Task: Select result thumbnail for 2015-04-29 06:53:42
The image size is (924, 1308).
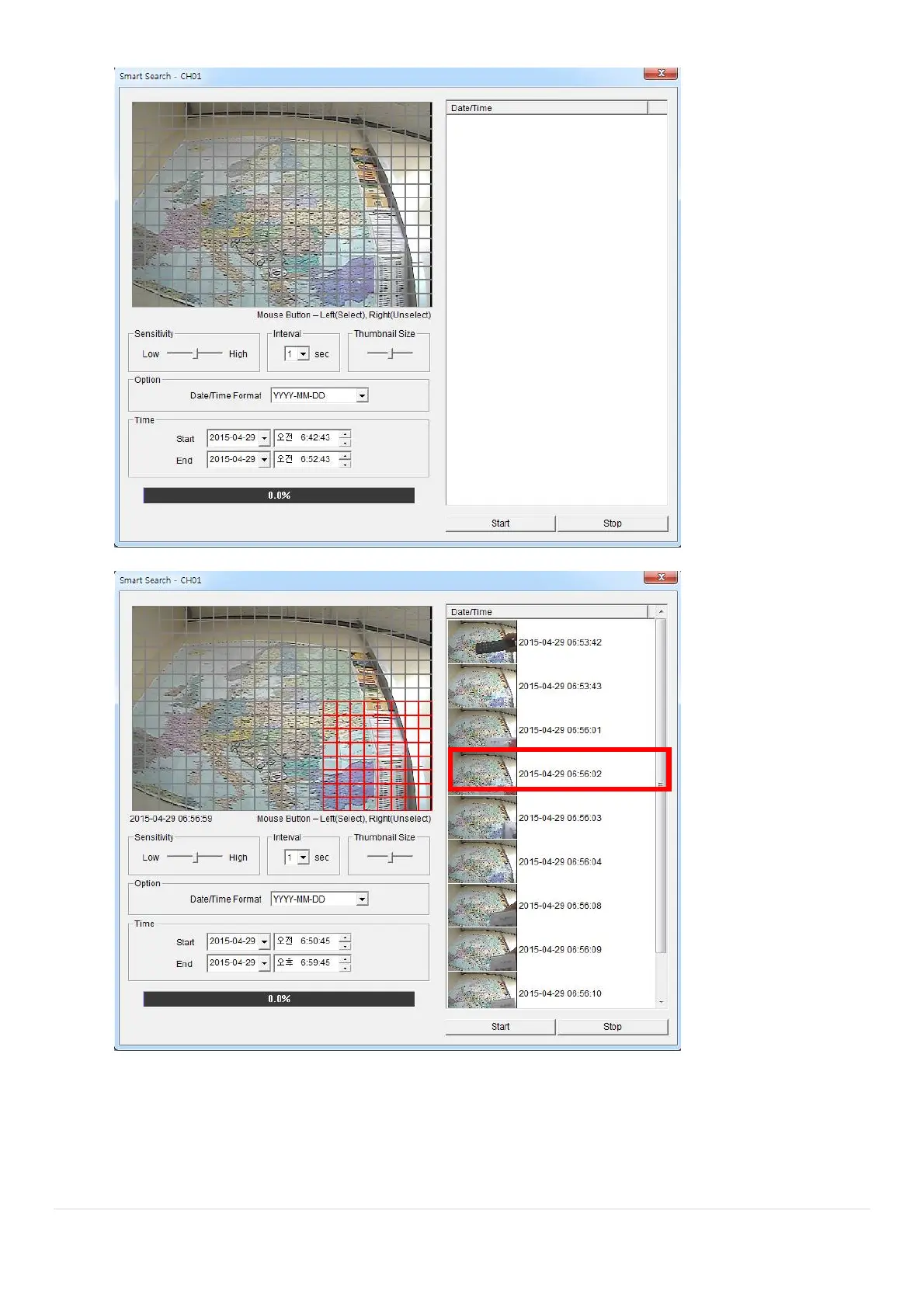Action: point(482,642)
